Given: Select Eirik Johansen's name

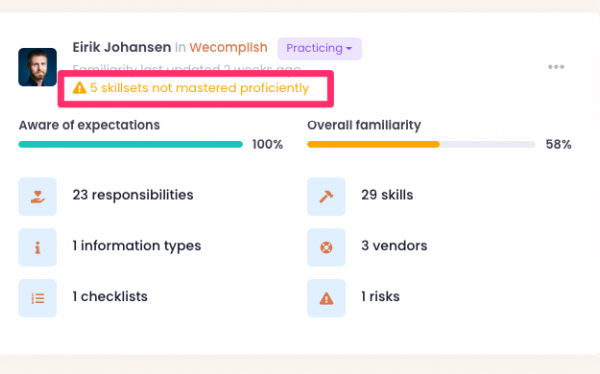Looking at the screenshot, I should [x=122, y=47].
